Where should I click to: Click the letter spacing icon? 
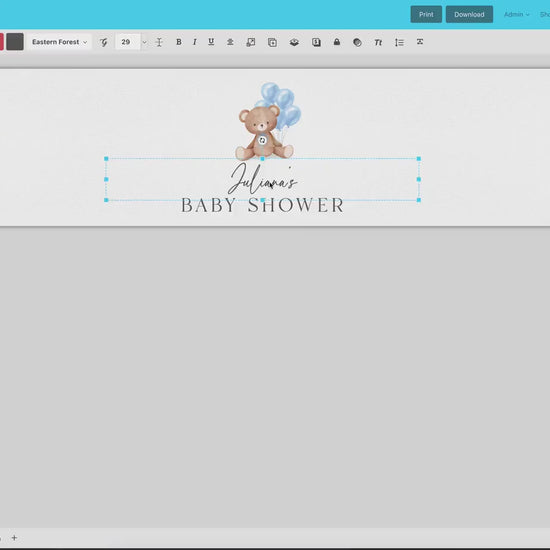tap(420, 42)
